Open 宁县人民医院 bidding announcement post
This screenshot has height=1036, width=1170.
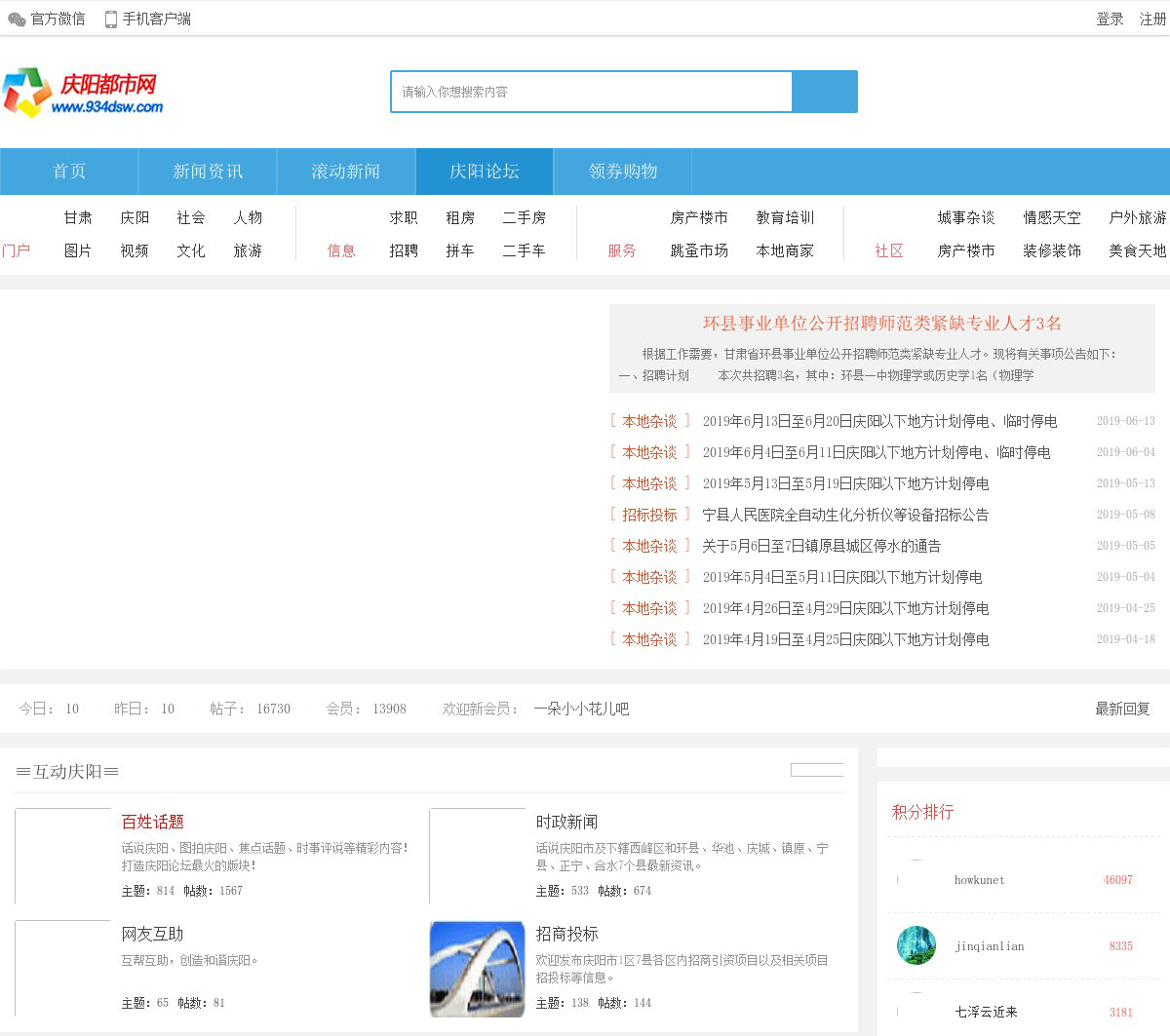pyautogui.click(x=845, y=515)
